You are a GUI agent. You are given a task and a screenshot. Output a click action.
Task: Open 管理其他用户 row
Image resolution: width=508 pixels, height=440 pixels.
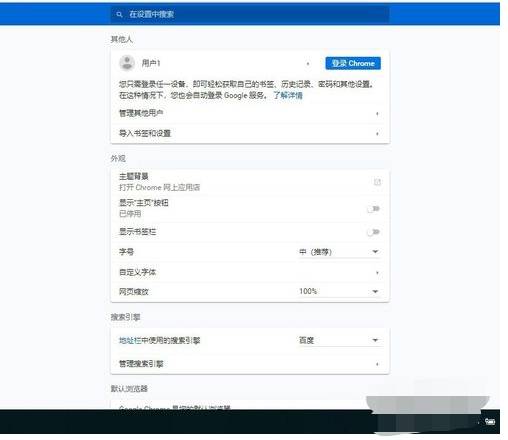pos(250,113)
